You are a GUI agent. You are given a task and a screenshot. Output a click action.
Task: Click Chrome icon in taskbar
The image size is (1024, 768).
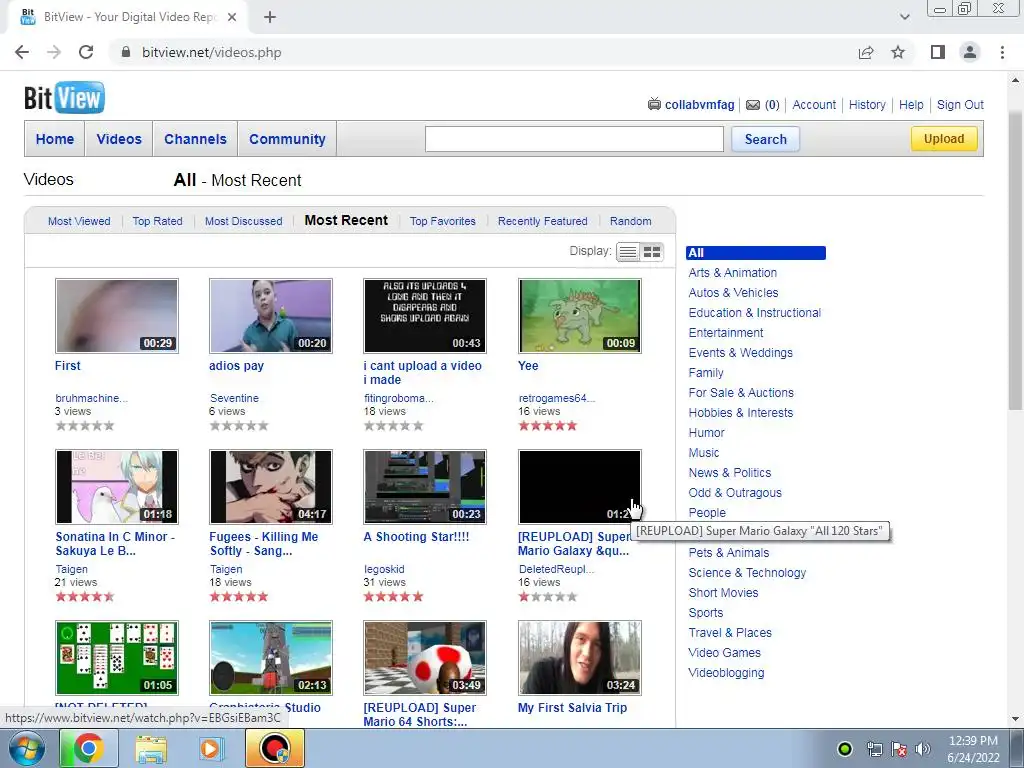(88, 748)
